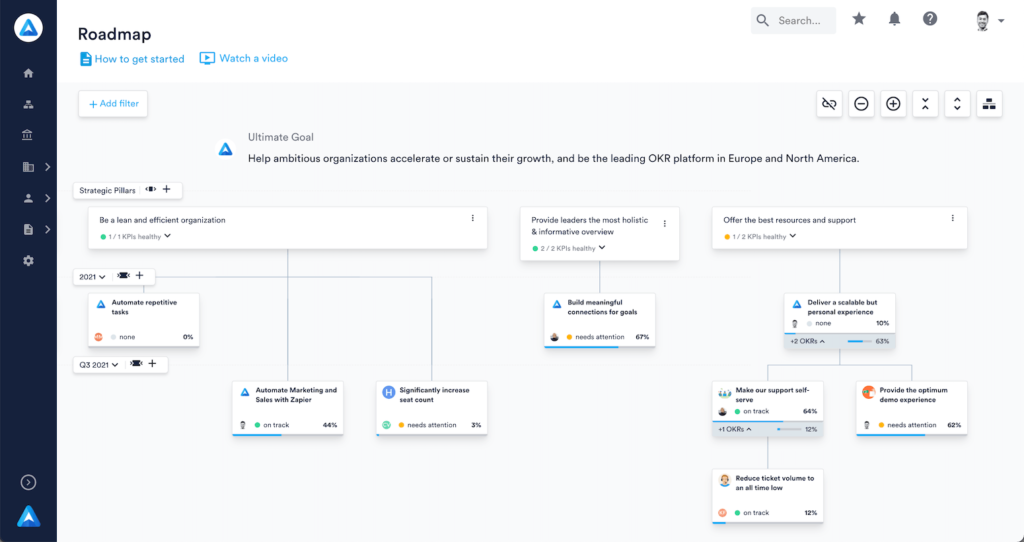This screenshot has height=542, width=1024.
Task: Add a new Q3 2021 objective with plus
Action: pos(152,364)
